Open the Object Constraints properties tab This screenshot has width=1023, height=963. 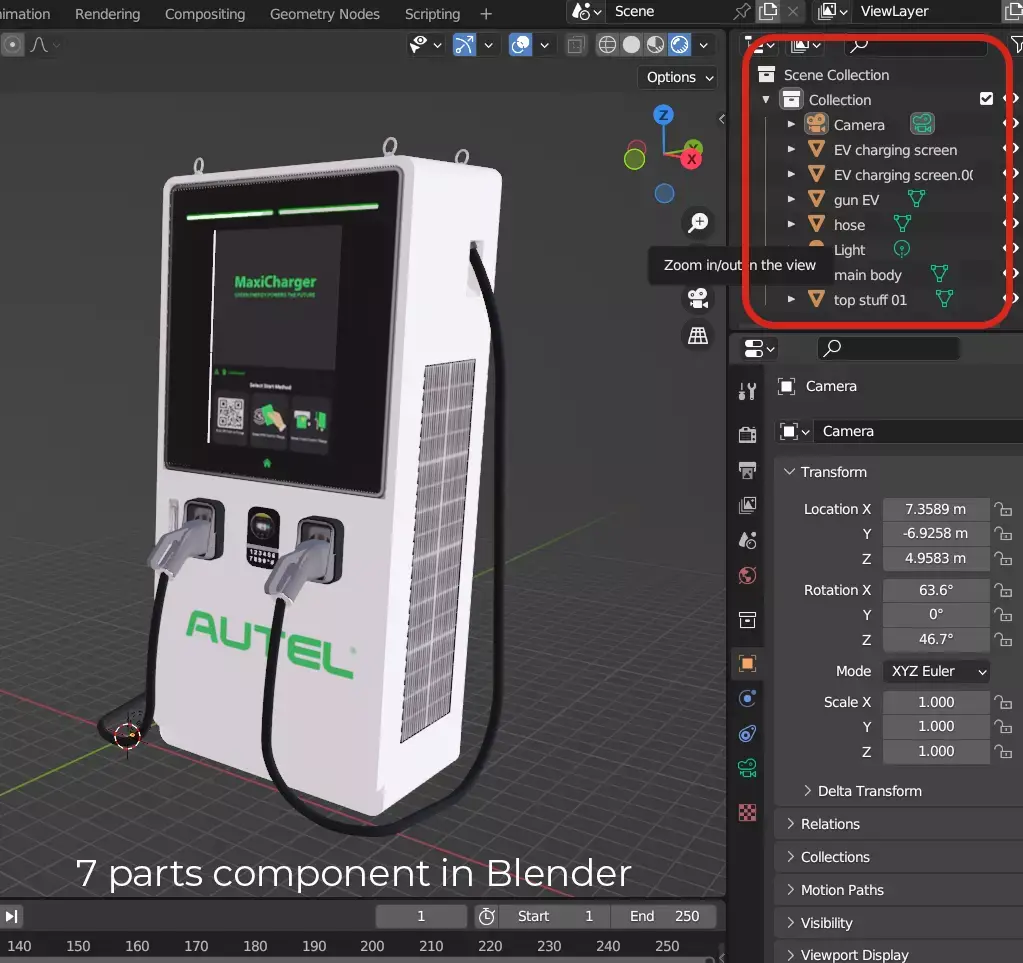[747, 733]
